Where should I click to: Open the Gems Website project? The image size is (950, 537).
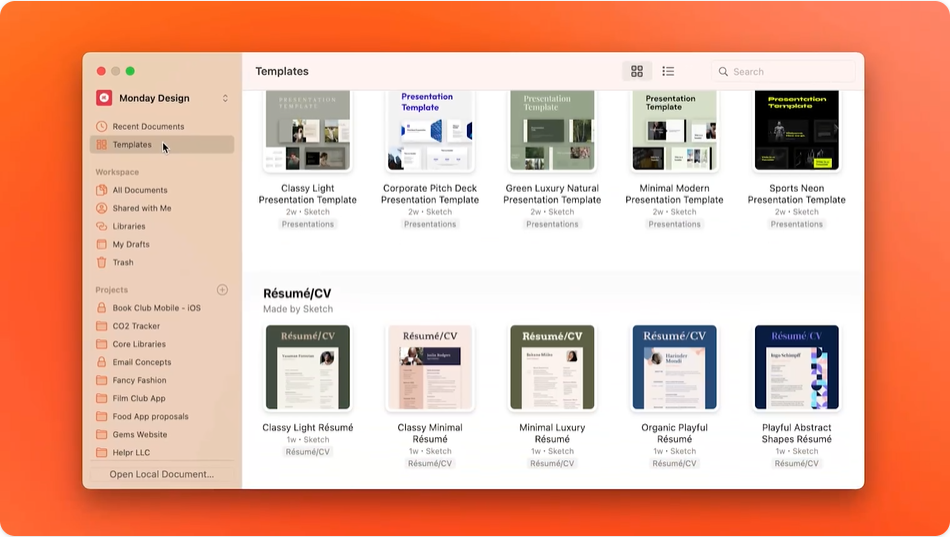point(162,435)
